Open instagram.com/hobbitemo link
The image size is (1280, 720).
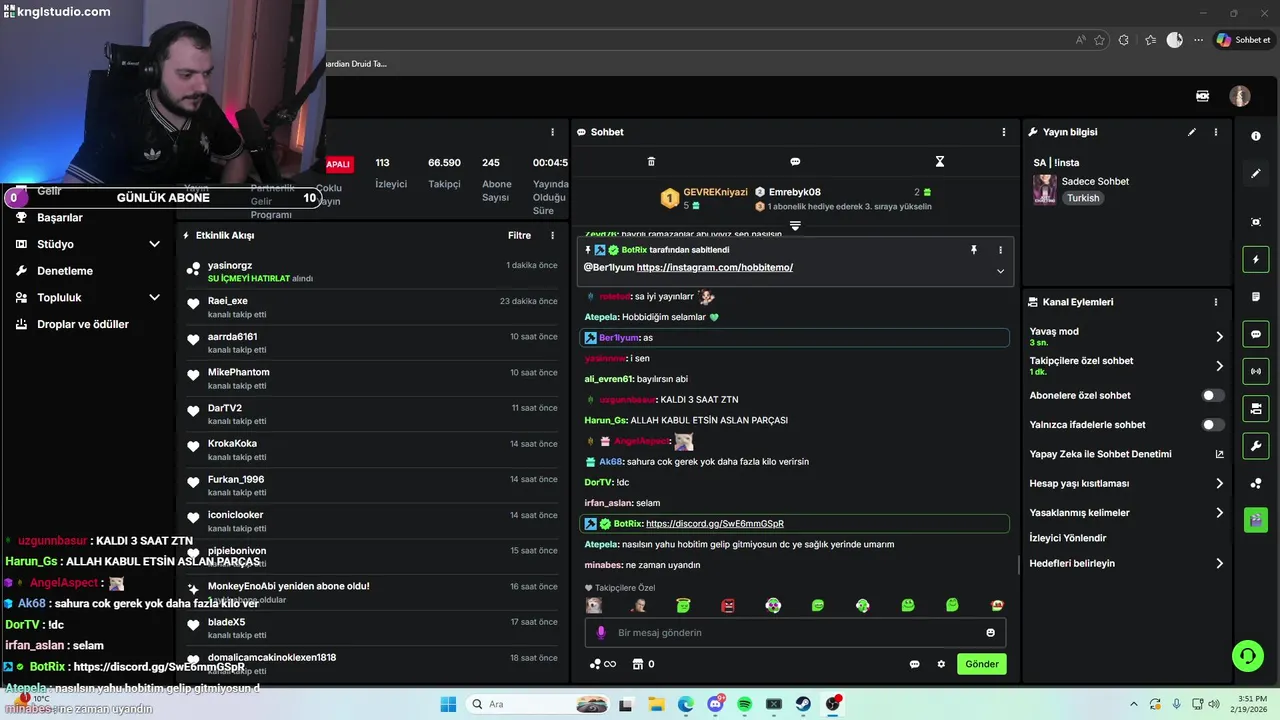click(x=715, y=268)
